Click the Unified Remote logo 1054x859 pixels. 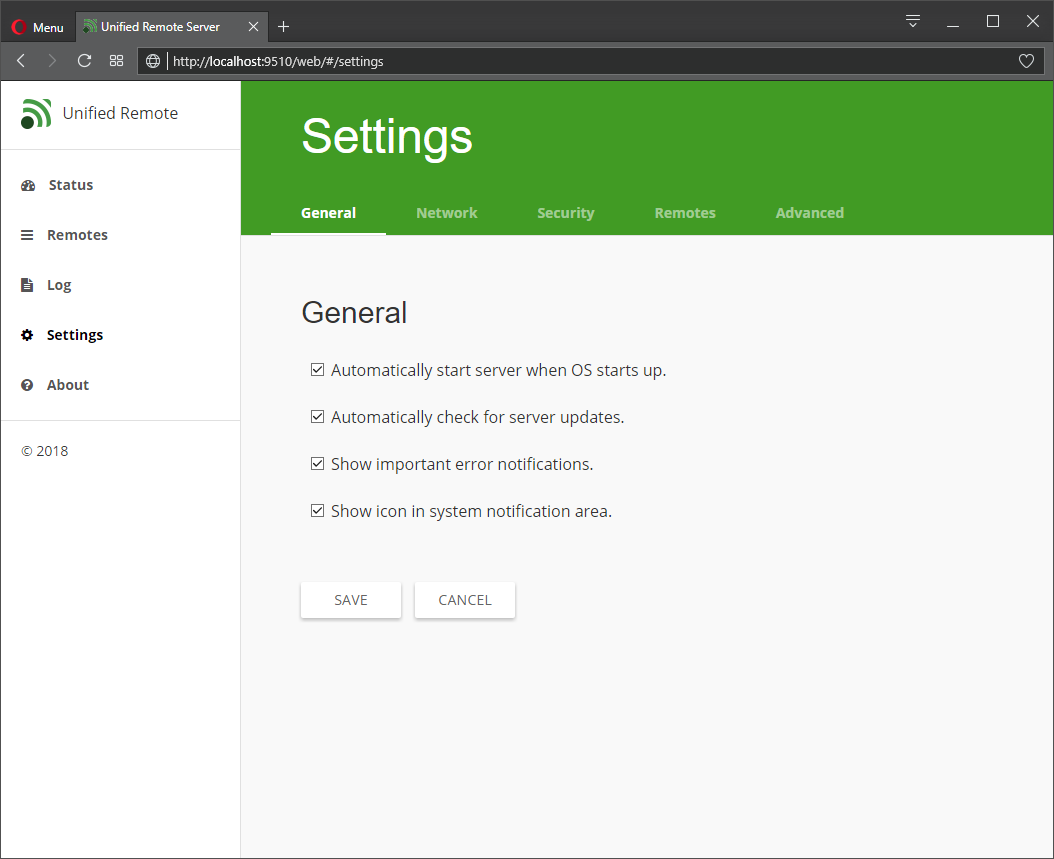(x=36, y=113)
